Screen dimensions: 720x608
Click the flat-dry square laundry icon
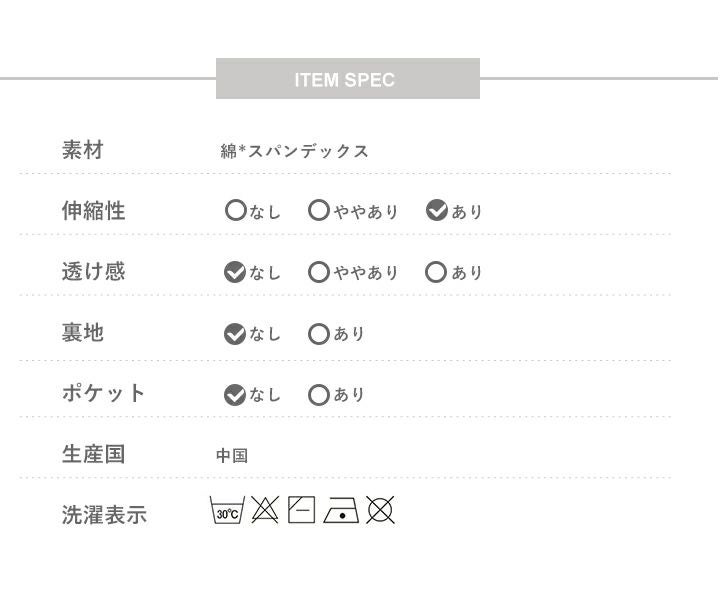(x=301, y=511)
